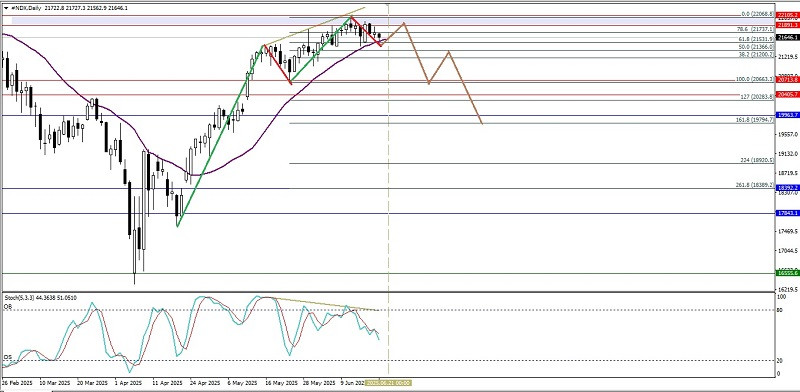Click the 10 Mar 2025 date label
The height and width of the screenshot is (392, 800).
point(54,382)
